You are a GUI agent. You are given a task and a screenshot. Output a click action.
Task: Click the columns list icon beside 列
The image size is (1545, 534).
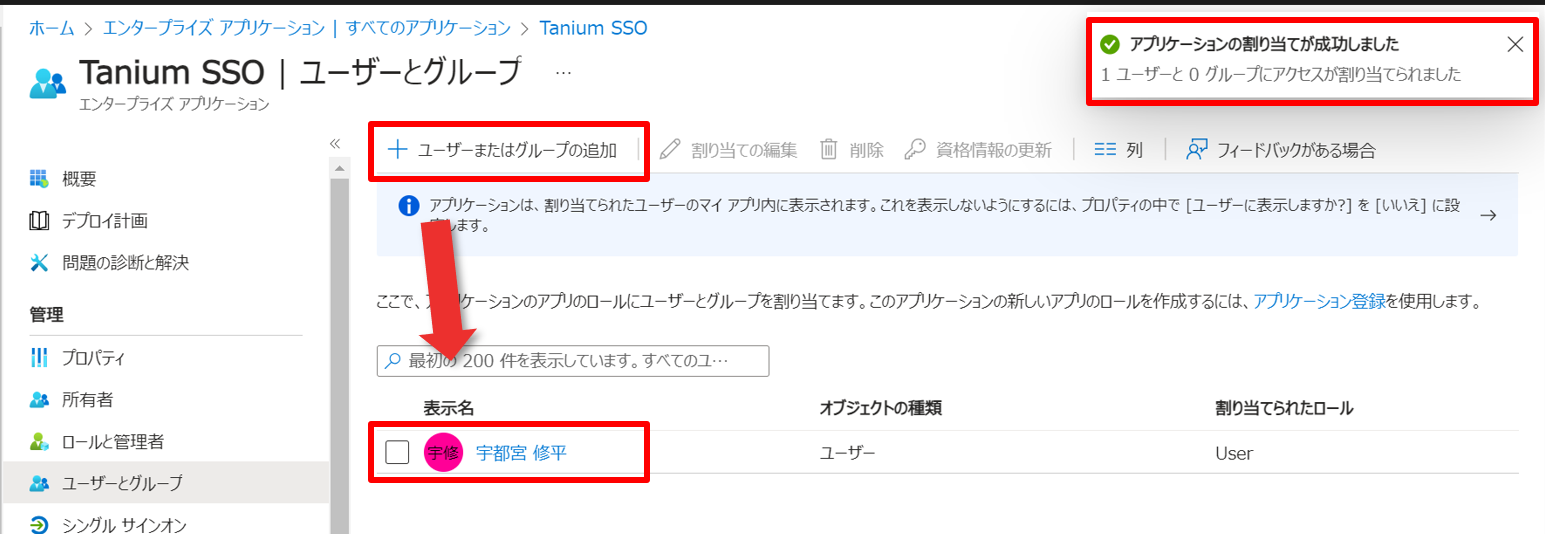[x=1105, y=150]
